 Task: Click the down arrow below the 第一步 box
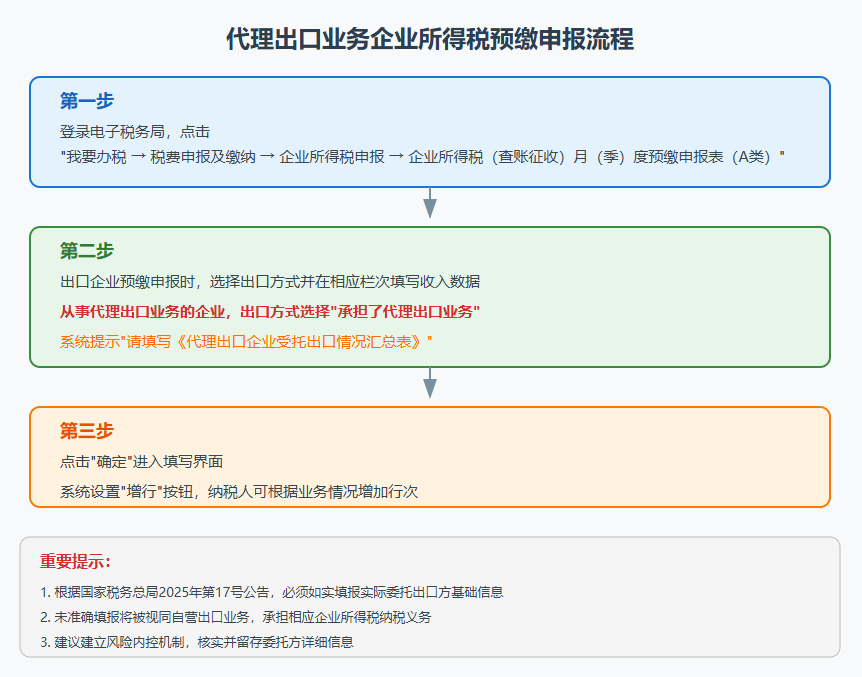[x=430, y=204]
